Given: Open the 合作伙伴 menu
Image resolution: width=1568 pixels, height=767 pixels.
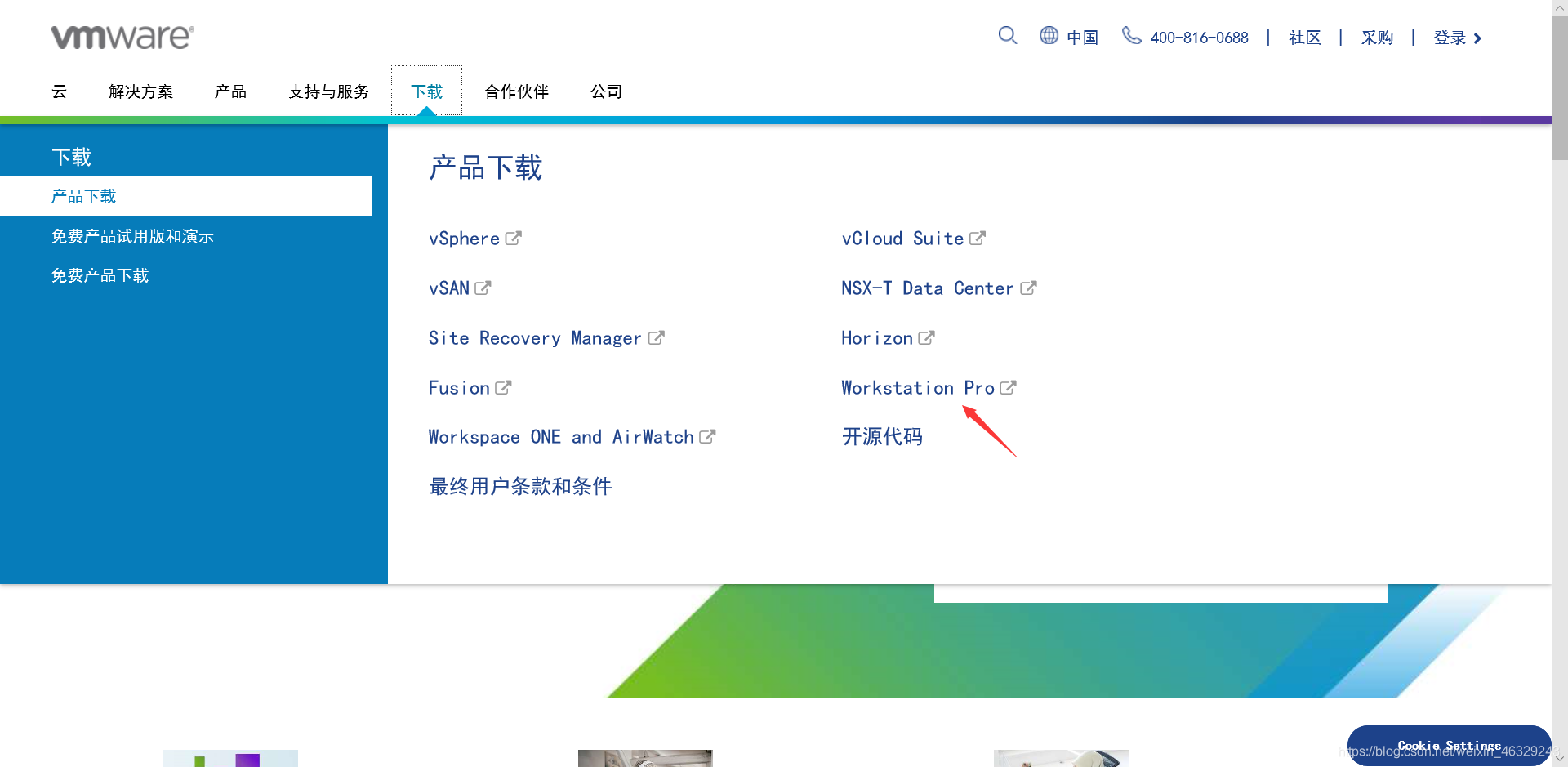Looking at the screenshot, I should [x=516, y=91].
